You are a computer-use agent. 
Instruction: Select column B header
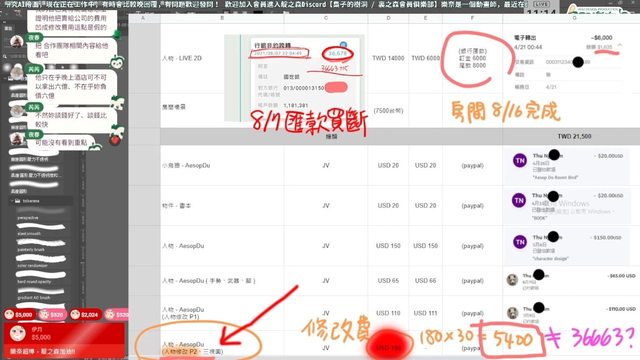[222, 18]
